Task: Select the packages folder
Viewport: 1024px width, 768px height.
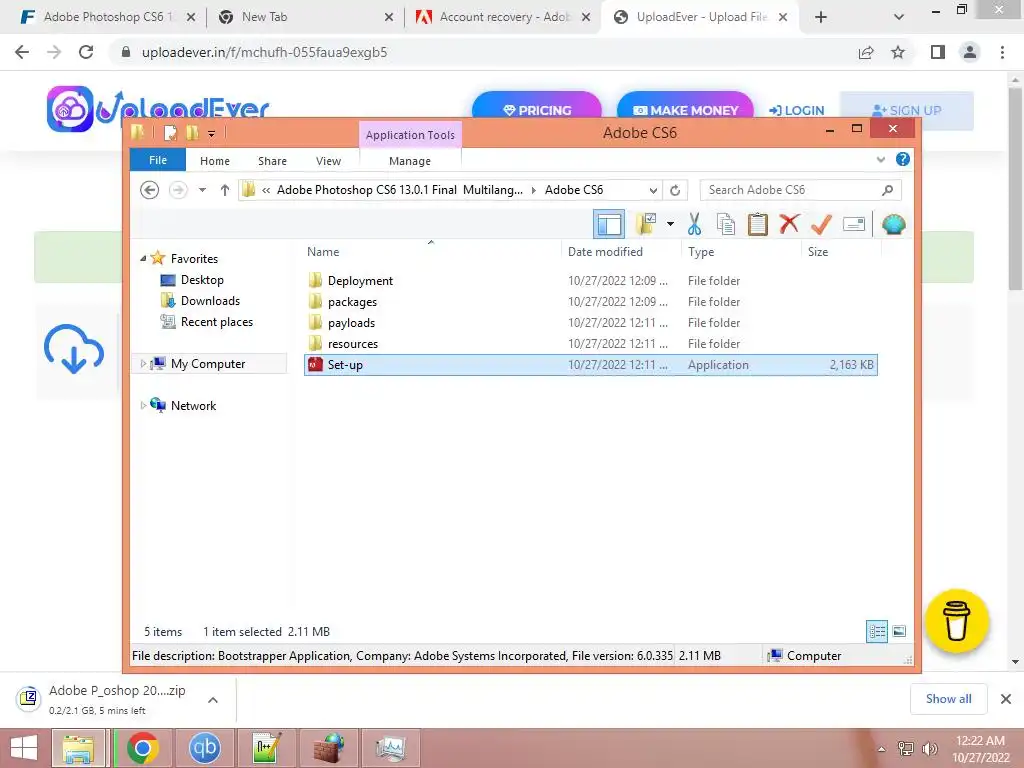Action: (x=352, y=302)
